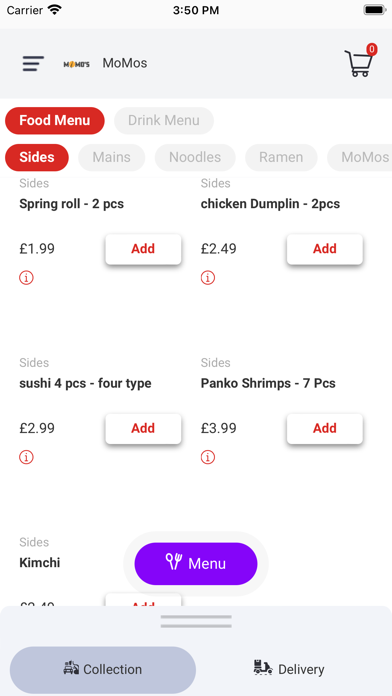Viewport: 392px width, 696px height.
Task: Add Panko Shrimps to cart
Action: (x=325, y=428)
